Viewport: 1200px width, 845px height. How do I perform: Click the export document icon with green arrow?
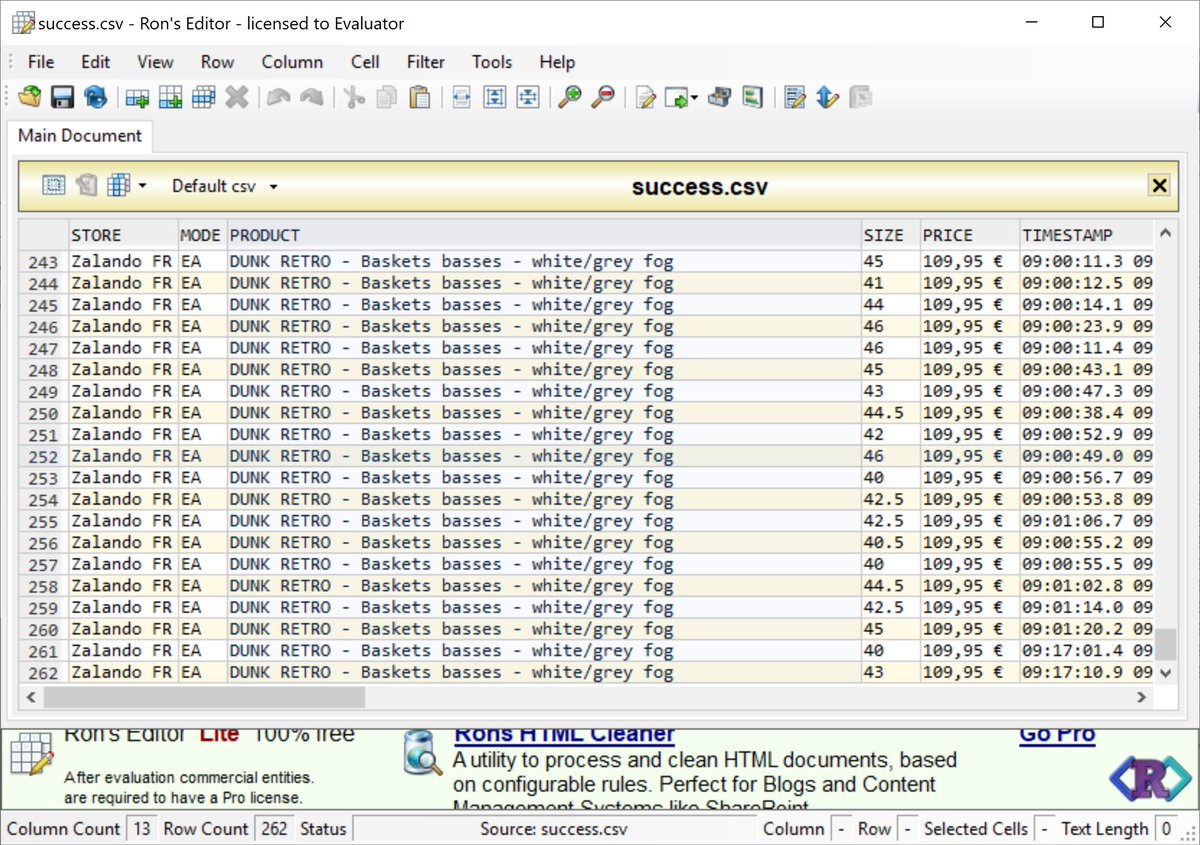pyautogui.click(x=677, y=97)
